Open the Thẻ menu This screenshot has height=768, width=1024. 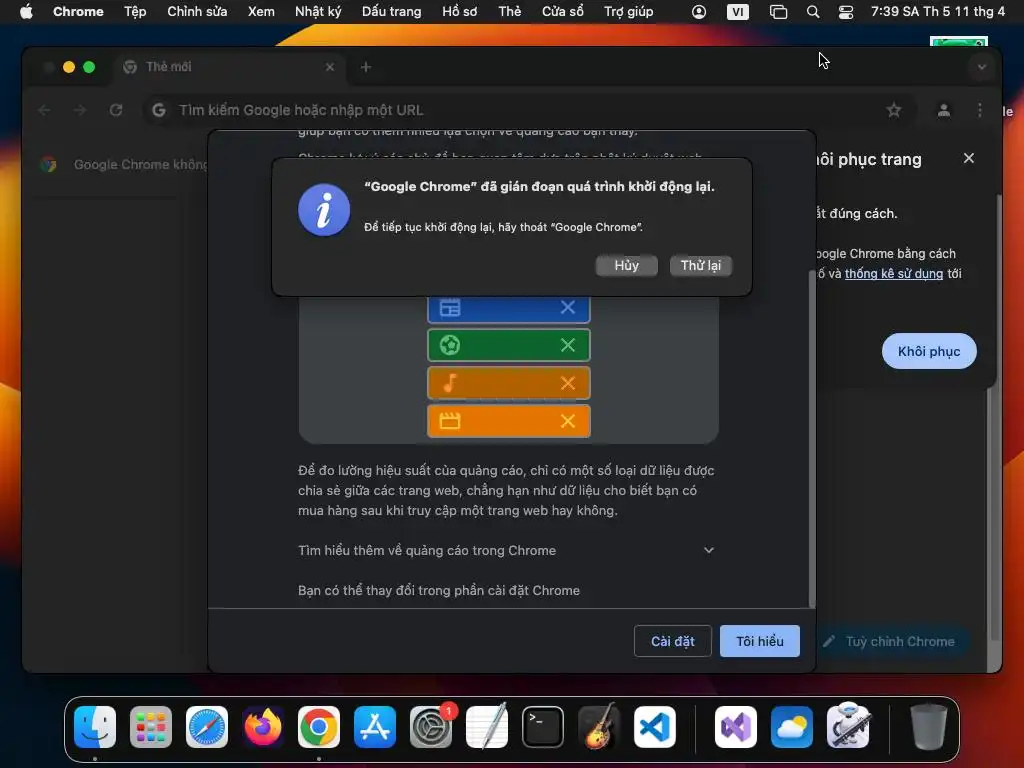[x=509, y=12]
